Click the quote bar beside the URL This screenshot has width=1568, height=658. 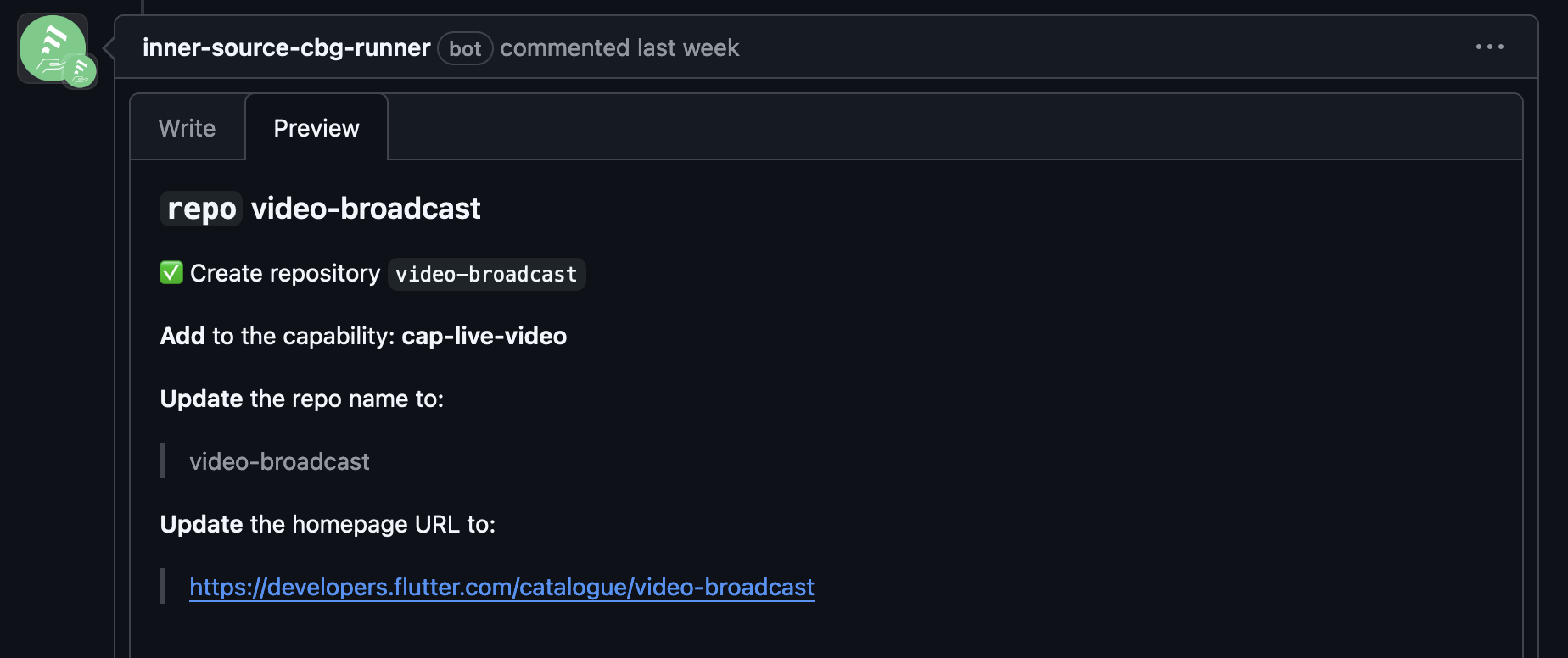tap(163, 587)
